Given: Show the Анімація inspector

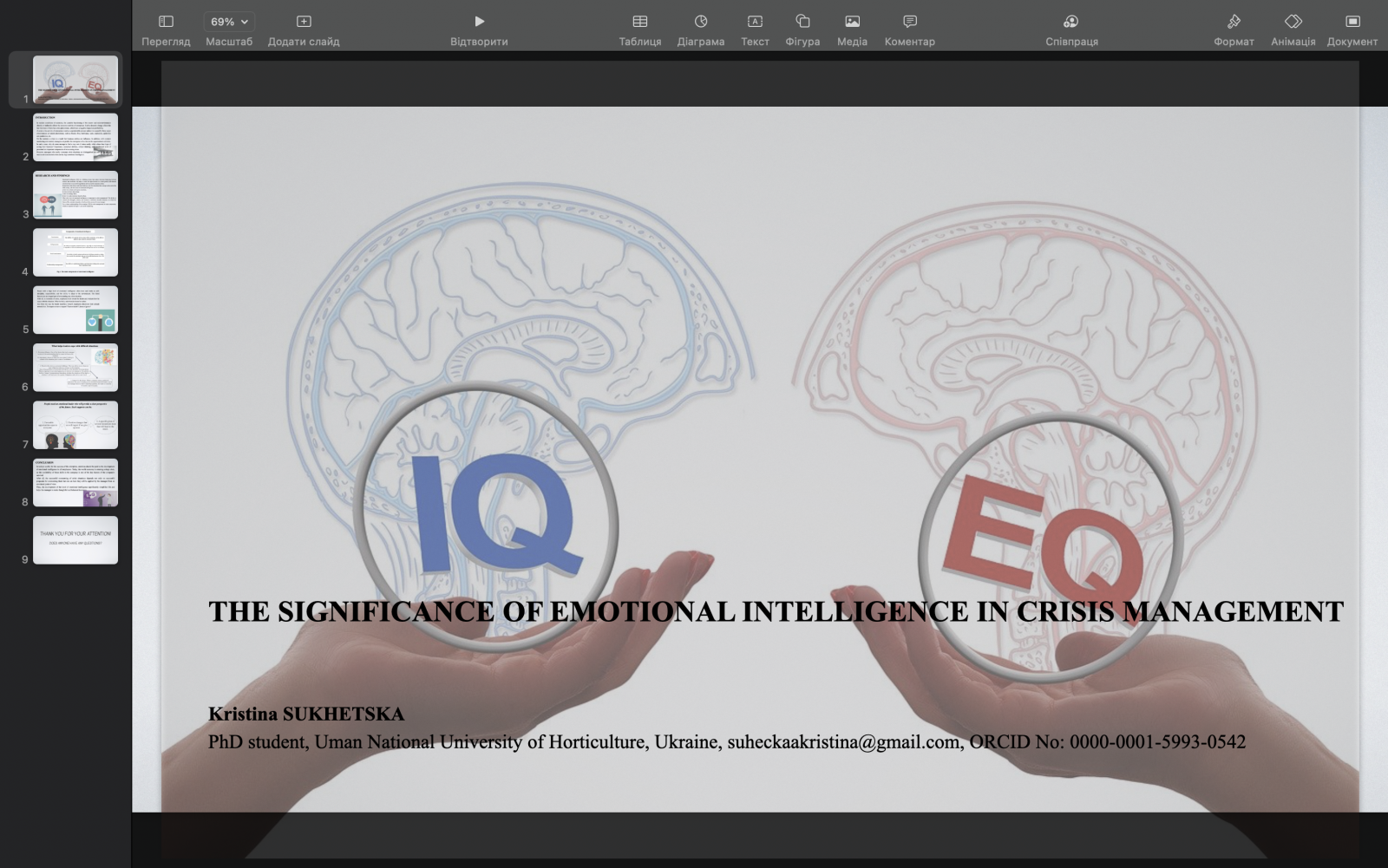Looking at the screenshot, I should (x=1293, y=29).
